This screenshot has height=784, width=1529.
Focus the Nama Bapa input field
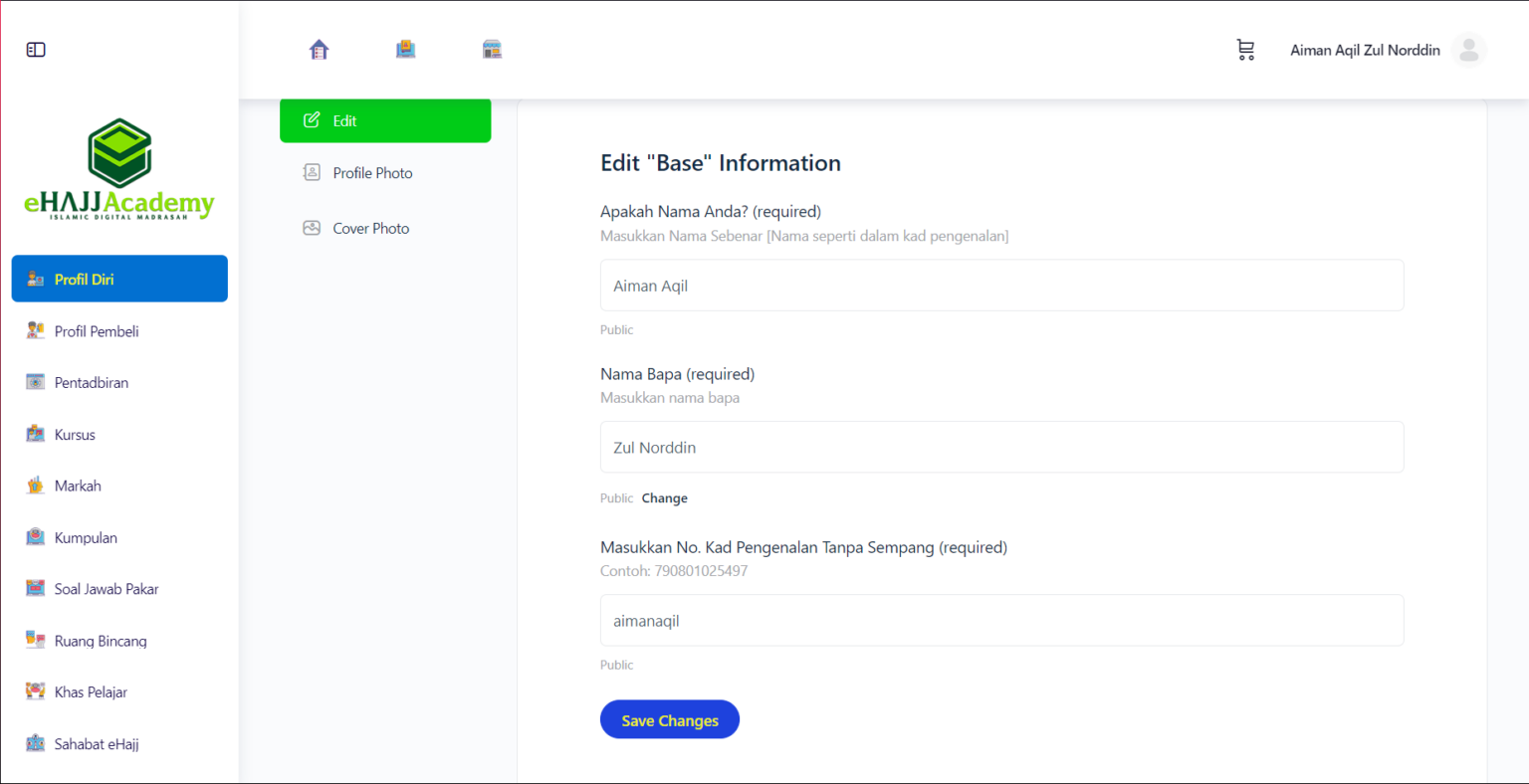tap(1001, 448)
